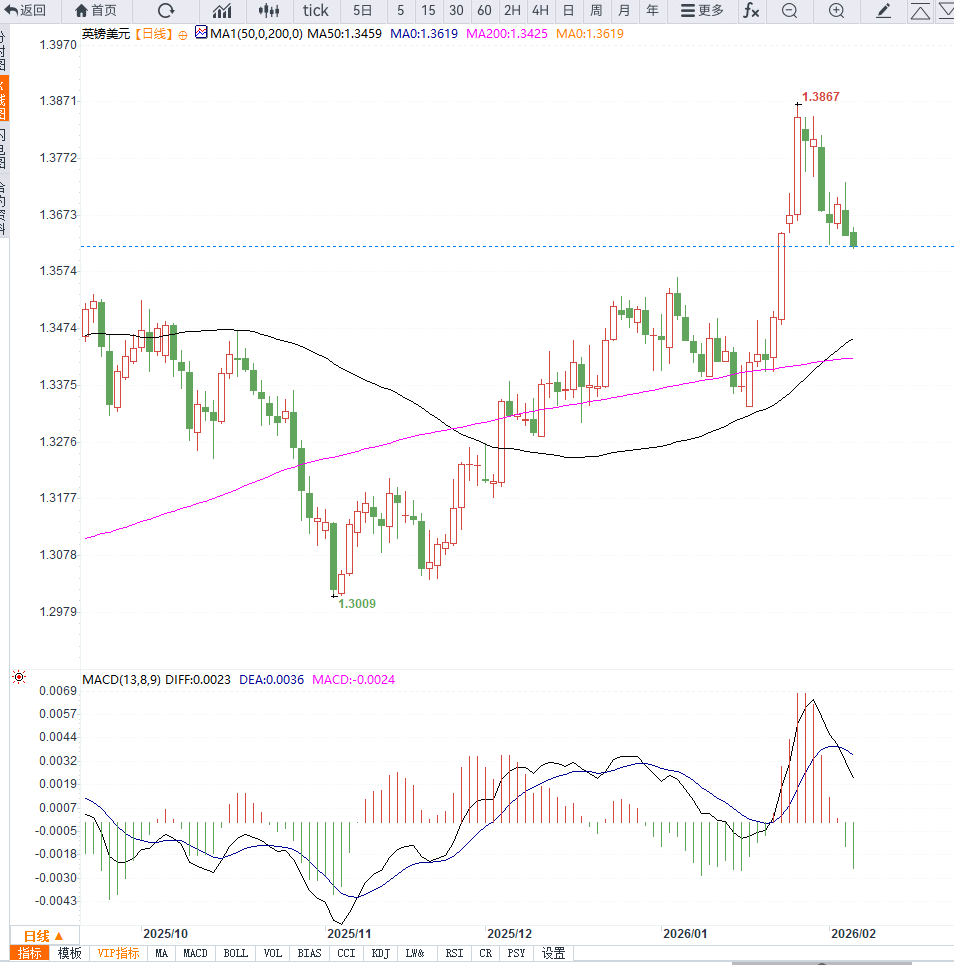Viewport: 954px width, 965px height.
Task: Click the up triangle icon in top toolbar
Action: click(920, 11)
